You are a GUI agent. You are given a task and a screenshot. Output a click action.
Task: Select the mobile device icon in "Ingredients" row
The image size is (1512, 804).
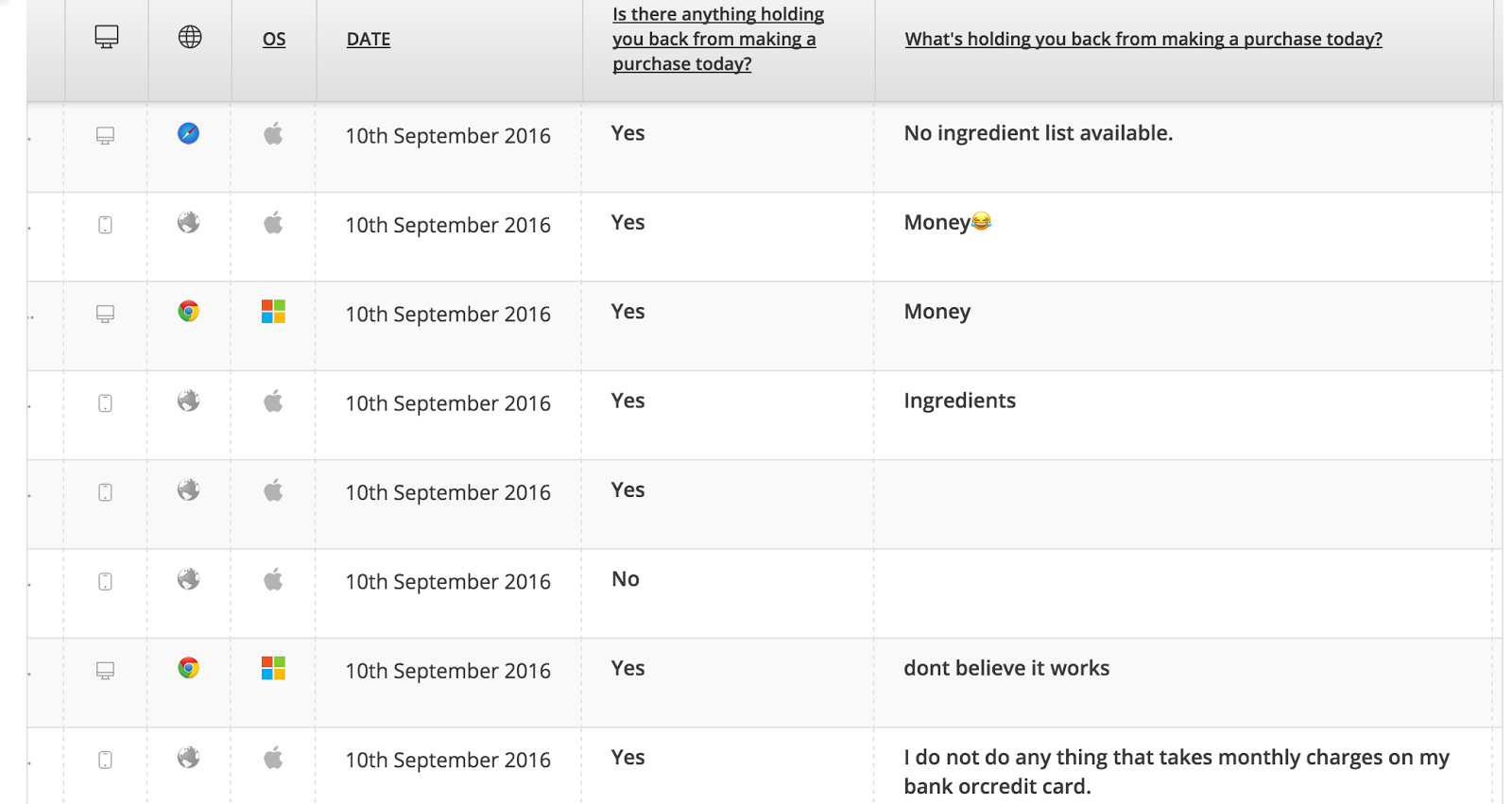106,403
